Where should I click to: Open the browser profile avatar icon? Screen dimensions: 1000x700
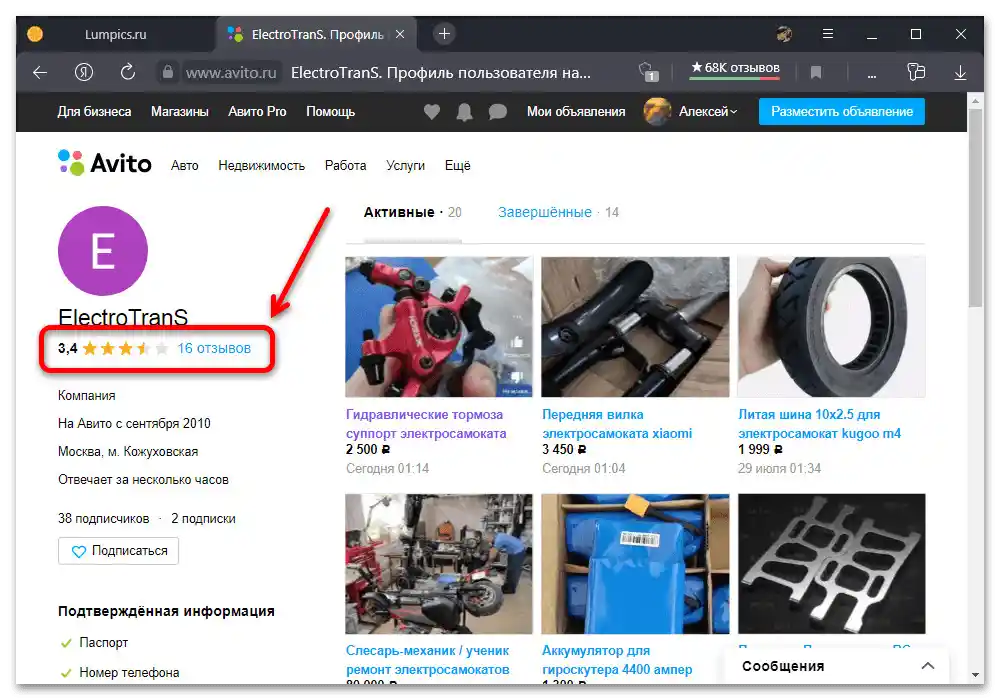click(x=784, y=34)
